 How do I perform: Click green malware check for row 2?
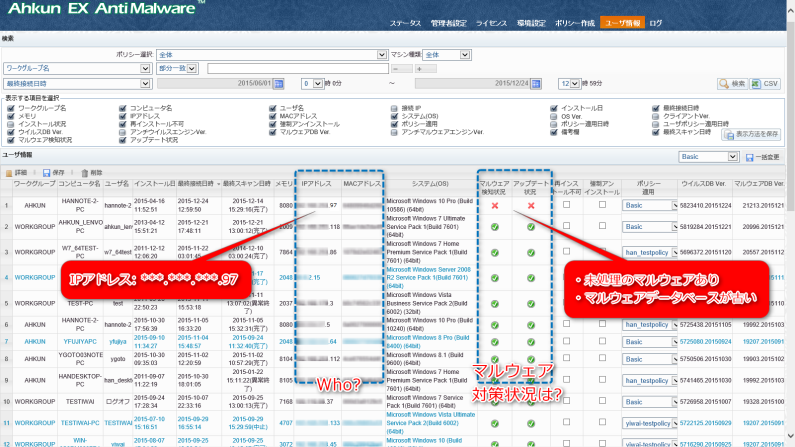pyautogui.click(x=495, y=227)
